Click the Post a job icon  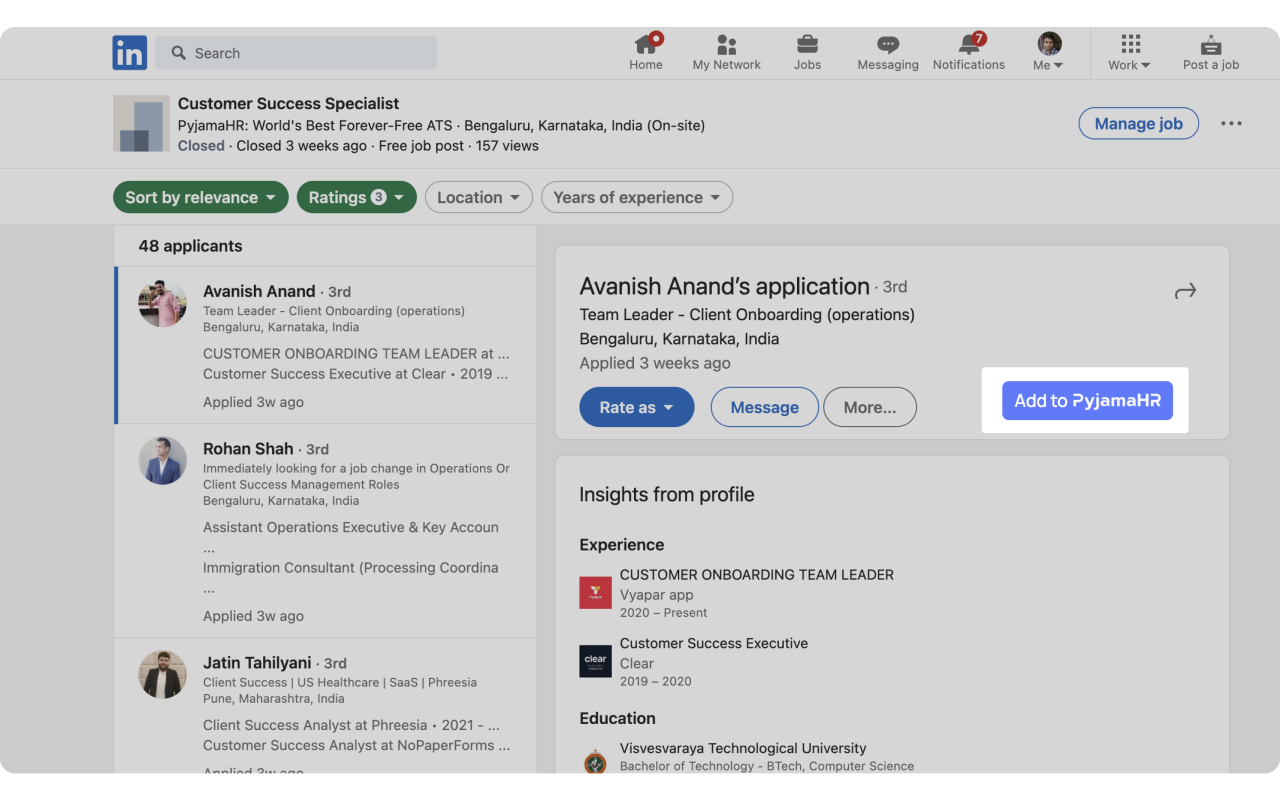[x=1210, y=46]
